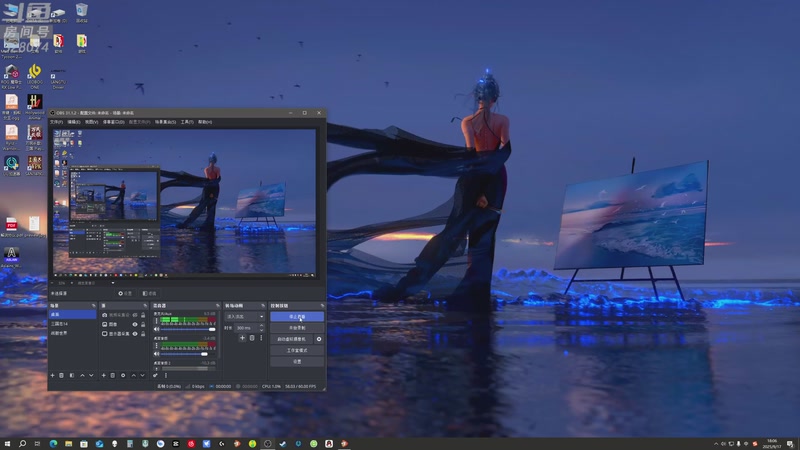This screenshot has width=800, height=450.
Task: Select the LEOBOG ONE desktop icon
Action: tap(35, 77)
